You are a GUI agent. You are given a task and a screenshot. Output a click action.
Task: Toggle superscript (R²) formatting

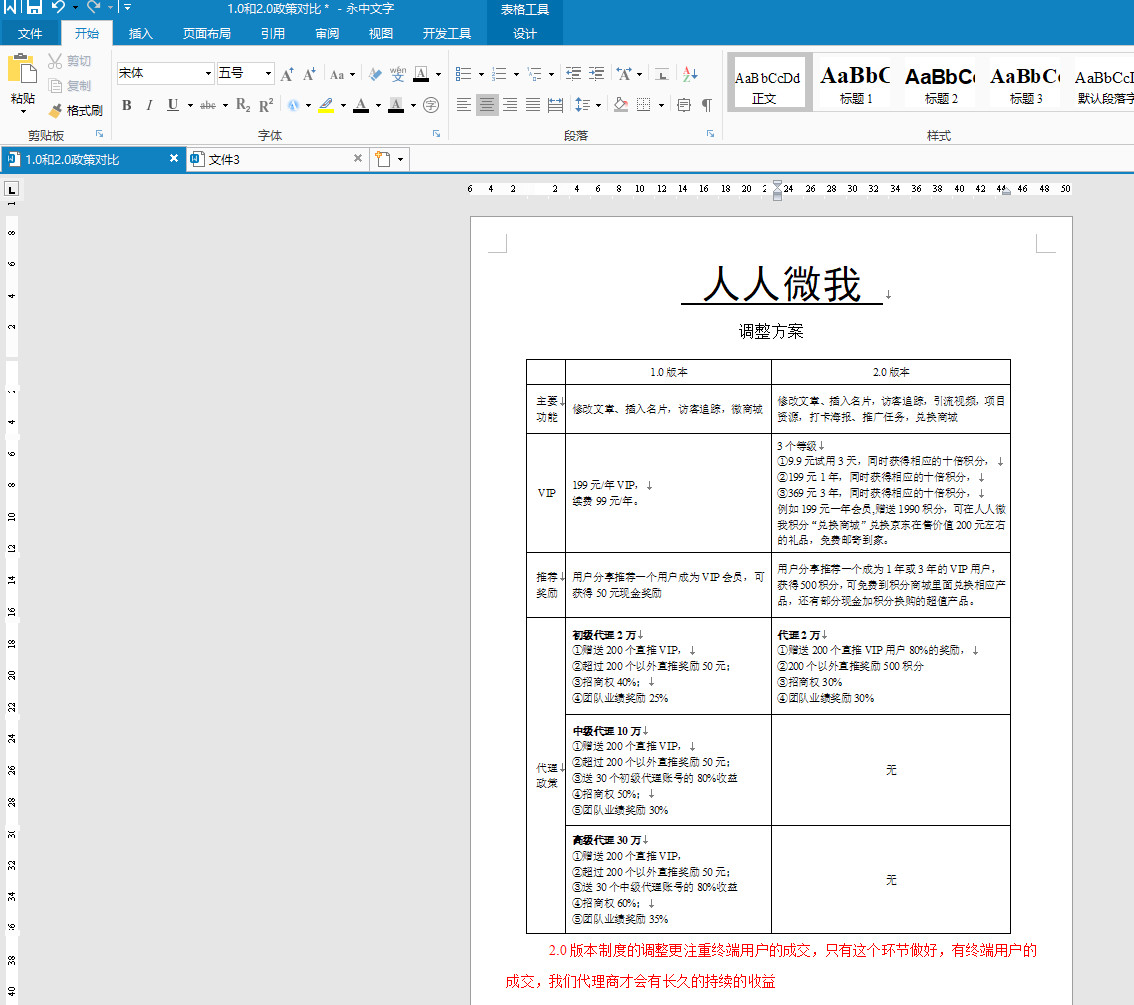[x=266, y=106]
